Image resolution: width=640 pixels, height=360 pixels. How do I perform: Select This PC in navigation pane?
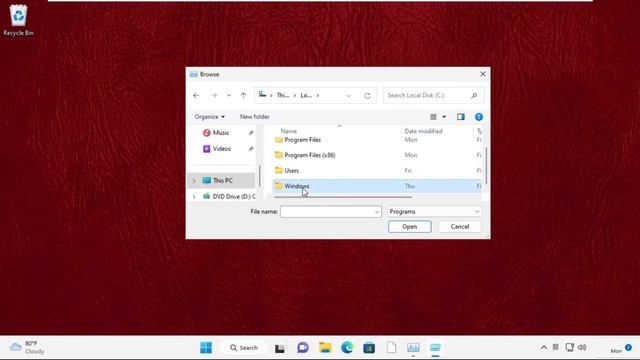222,180
